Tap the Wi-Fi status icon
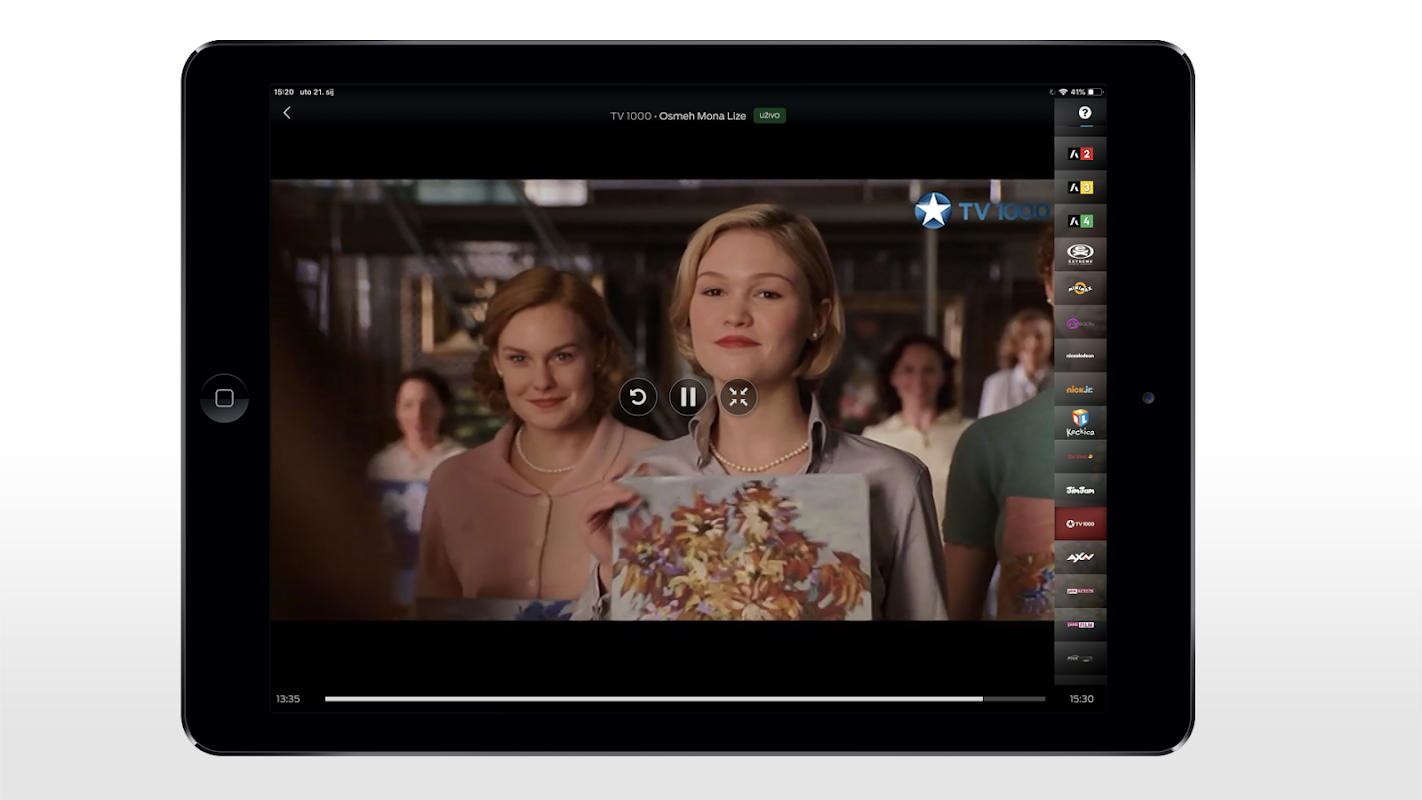The height and width of the screenshot is (800, 1422). (x=1063, y=92)
